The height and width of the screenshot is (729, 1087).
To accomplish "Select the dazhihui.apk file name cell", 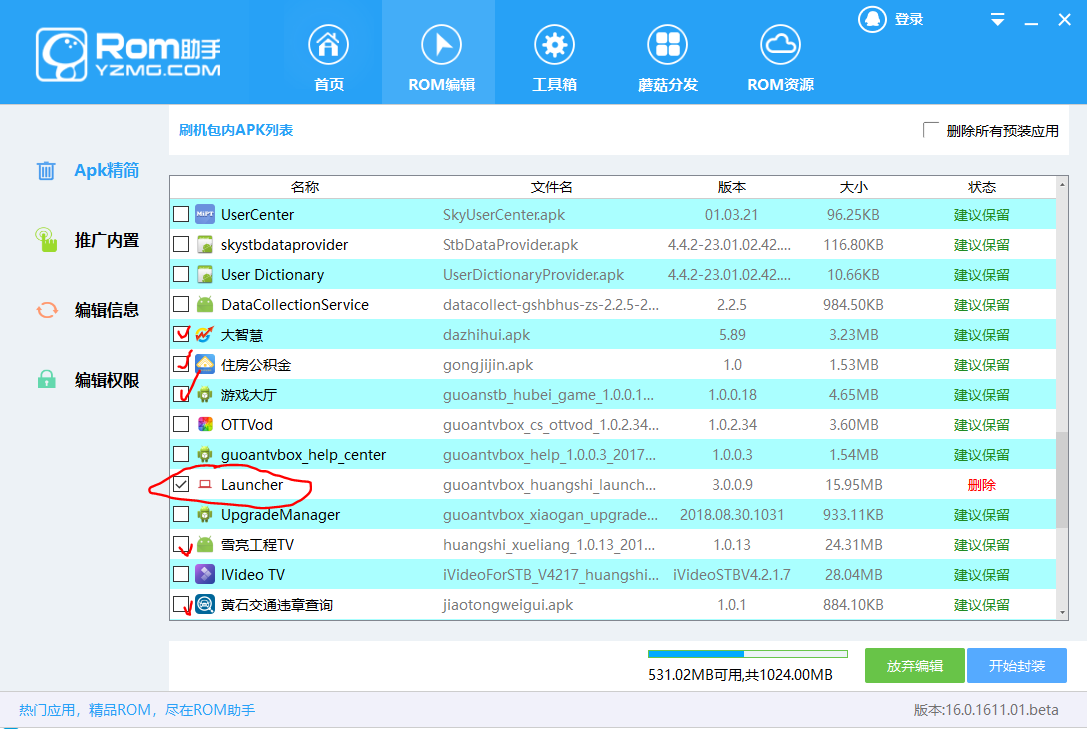I will (x=486, y=335).
